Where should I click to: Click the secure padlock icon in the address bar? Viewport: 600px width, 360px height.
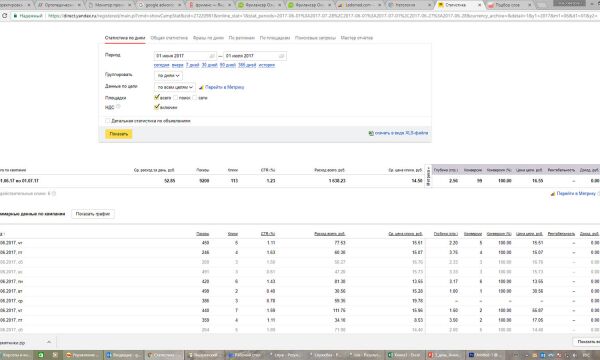pyautogui.click(x=15, y=16)
